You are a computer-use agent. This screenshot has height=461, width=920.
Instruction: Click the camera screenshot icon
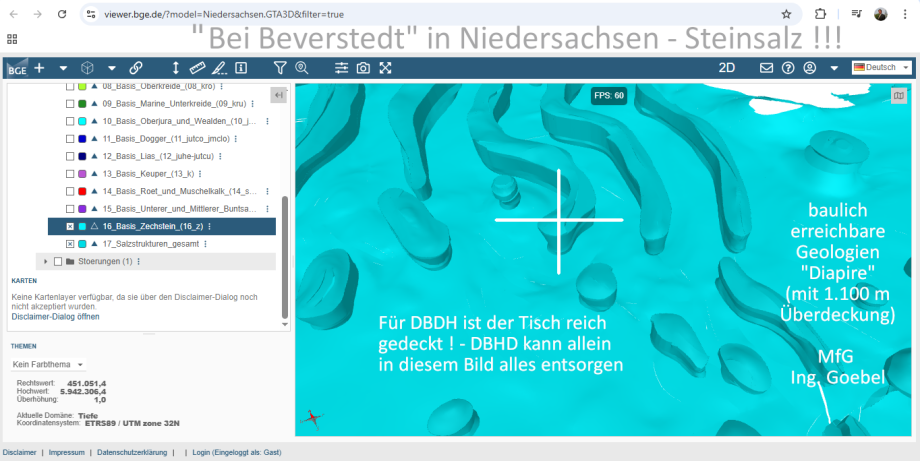363,68
